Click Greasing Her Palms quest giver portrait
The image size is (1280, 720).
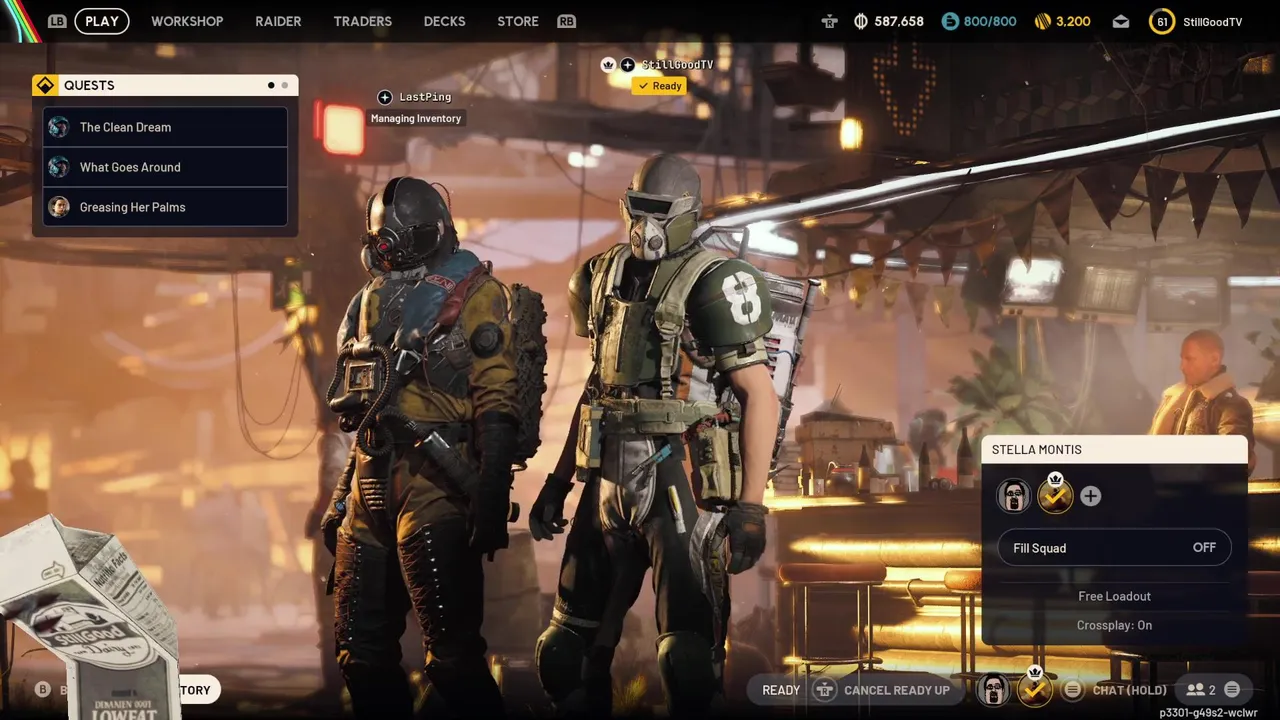coord(59,207)
